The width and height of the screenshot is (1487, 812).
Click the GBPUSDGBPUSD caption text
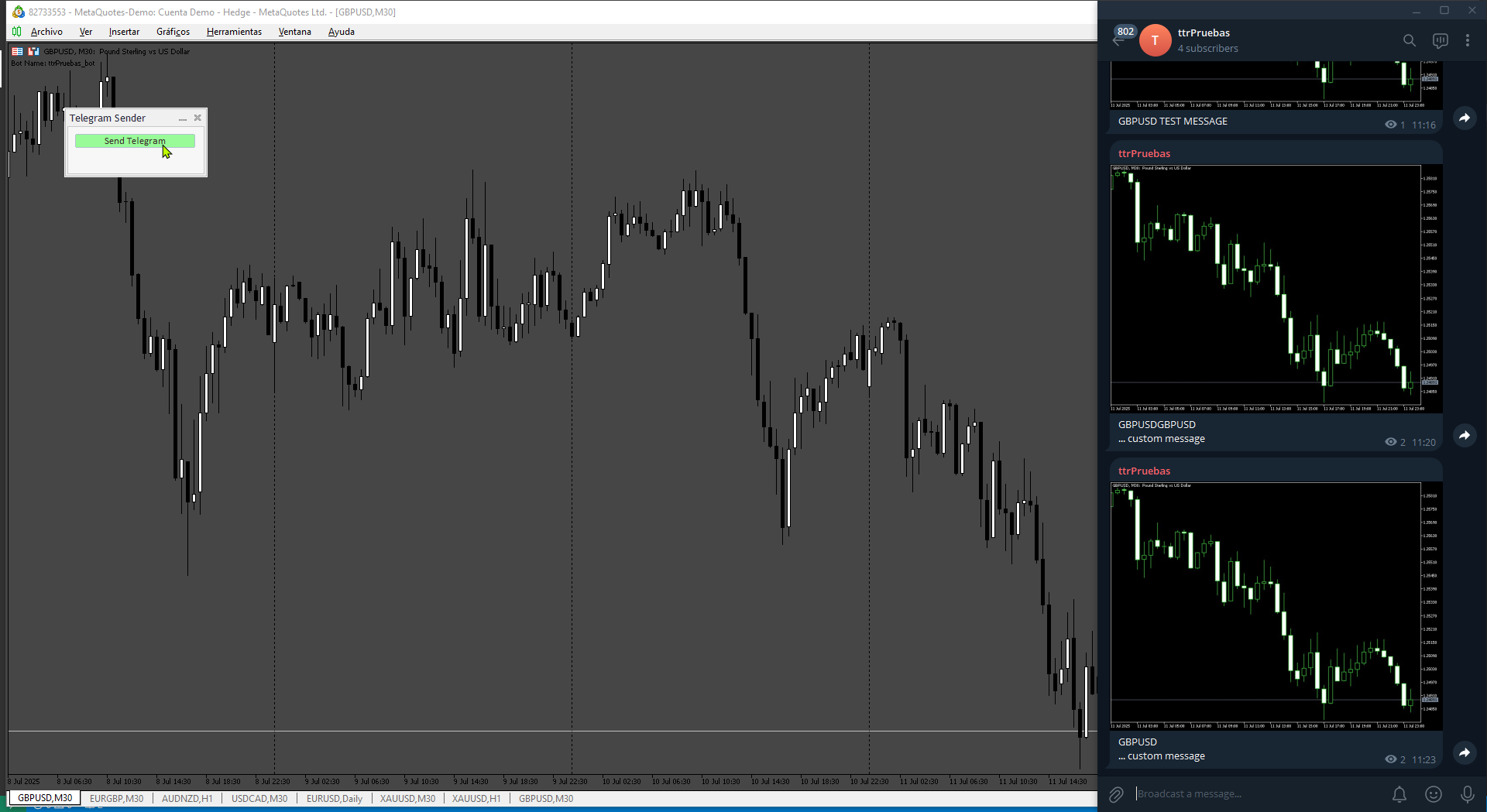pyautogui.click(x=1157, y=424)
